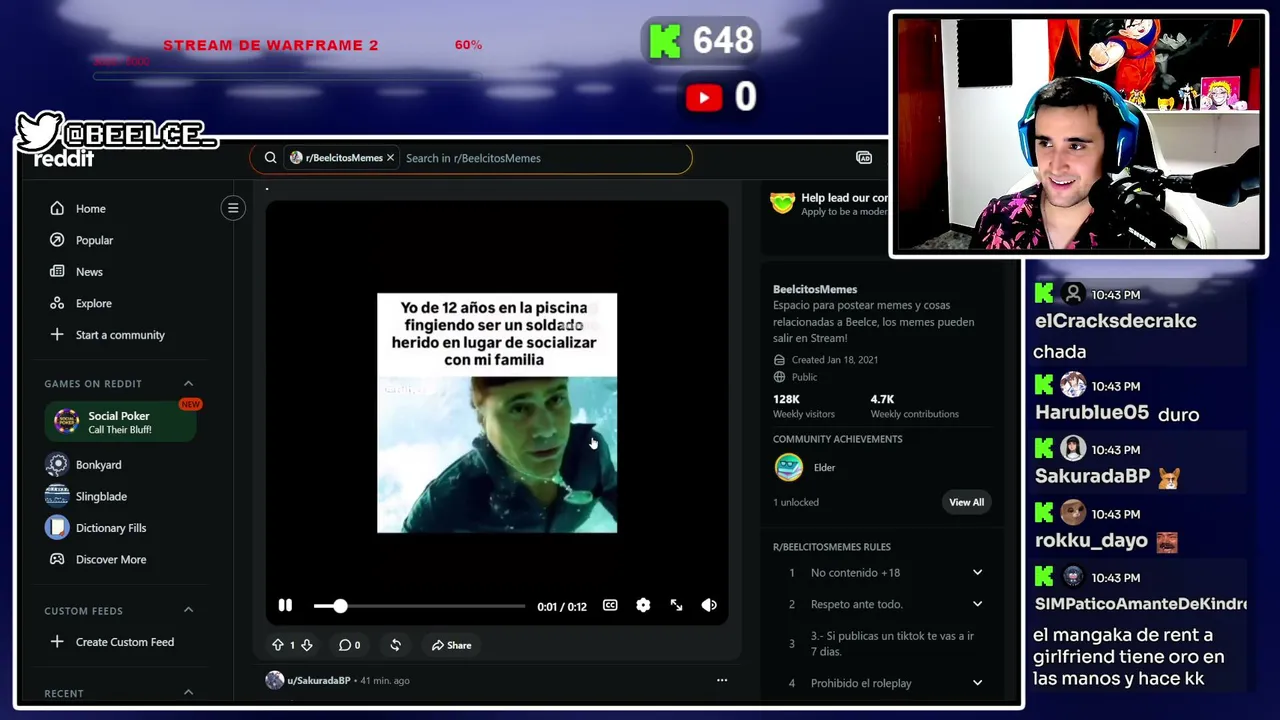Click the streamer webcam feed
1280x720 pixels.
1078,134
